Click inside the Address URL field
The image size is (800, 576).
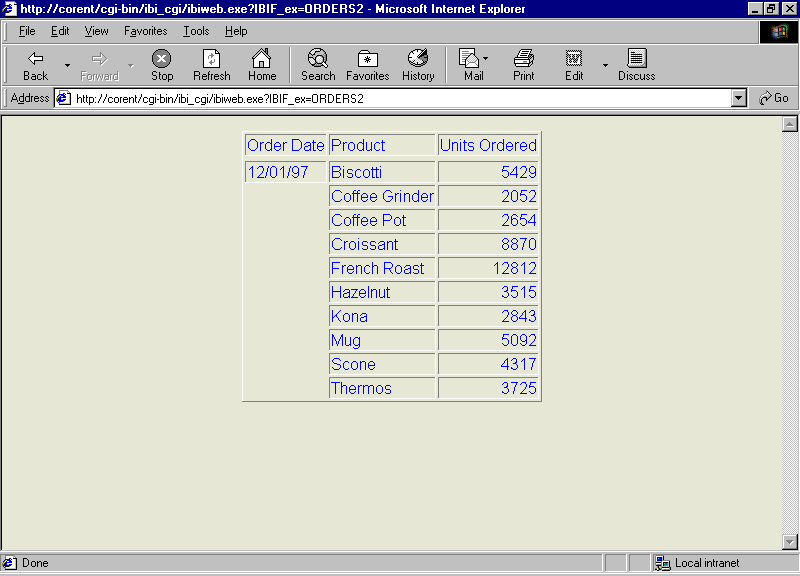tap(400, 98)
